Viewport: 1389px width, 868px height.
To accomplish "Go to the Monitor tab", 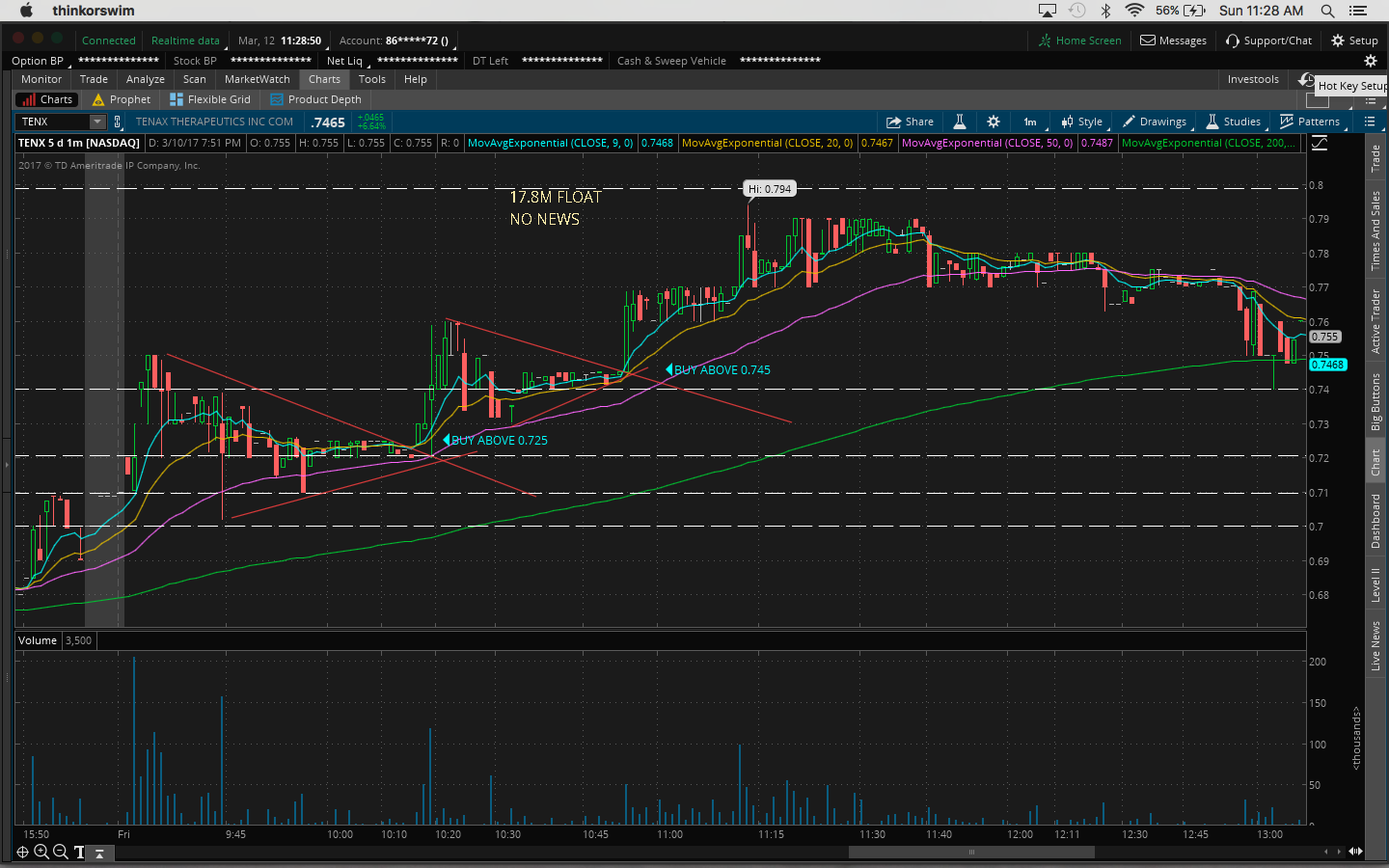I will tap(41, 79).
